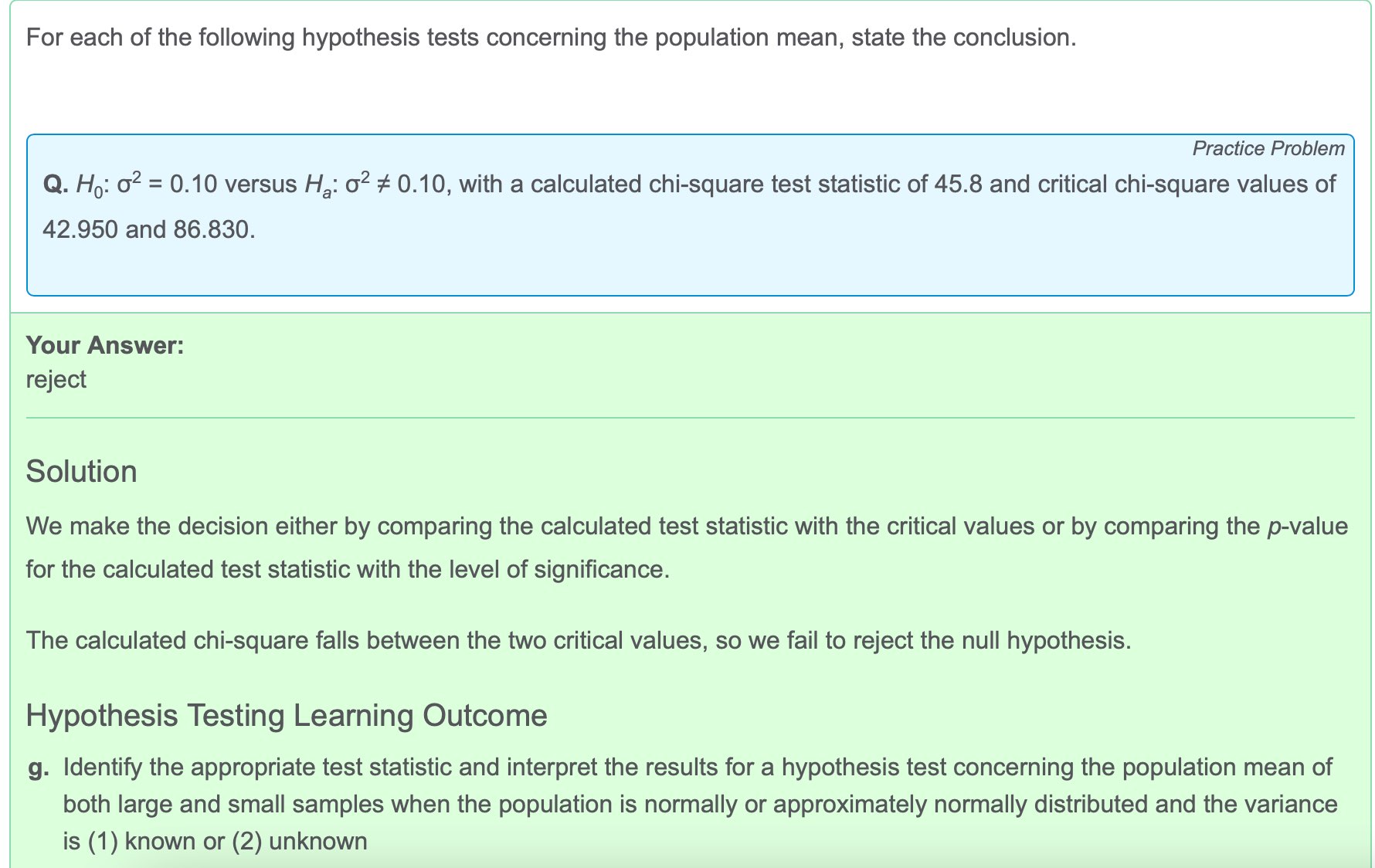1375x868 pixels.
Task: Click the "Solution" heading
Action: (x=82, y=471)
